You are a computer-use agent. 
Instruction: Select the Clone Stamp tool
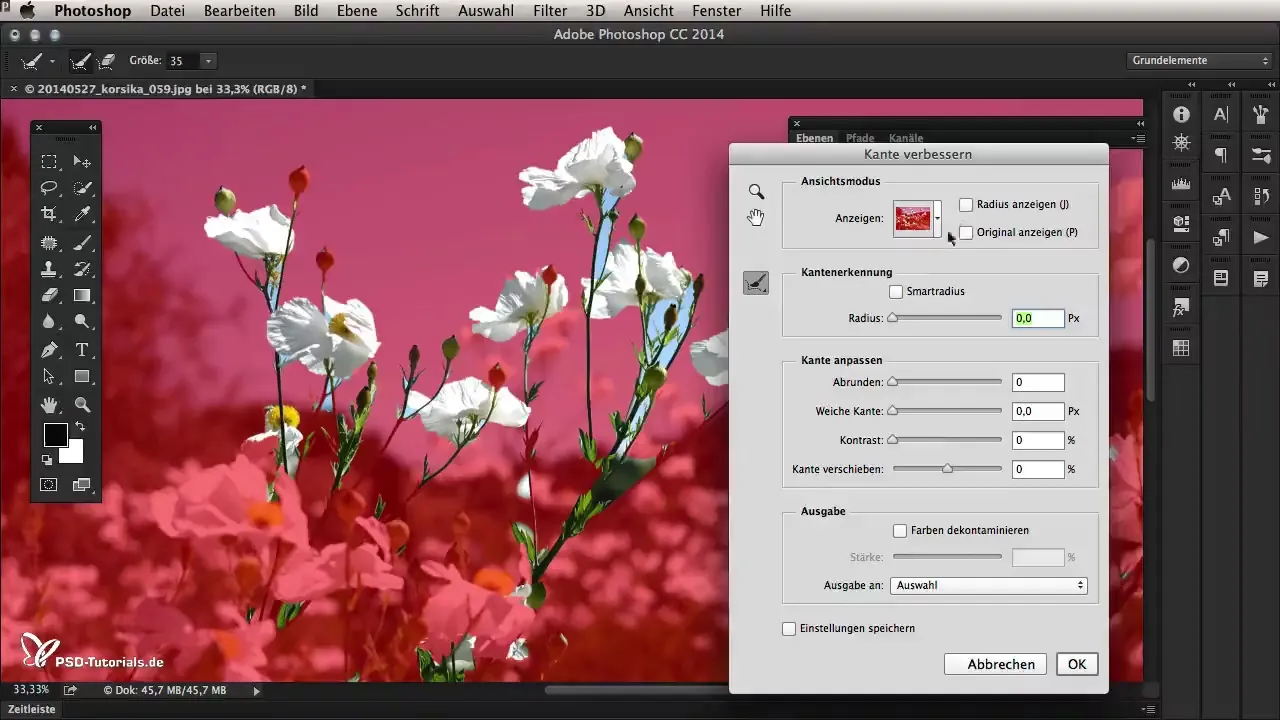tap(49, 268)
